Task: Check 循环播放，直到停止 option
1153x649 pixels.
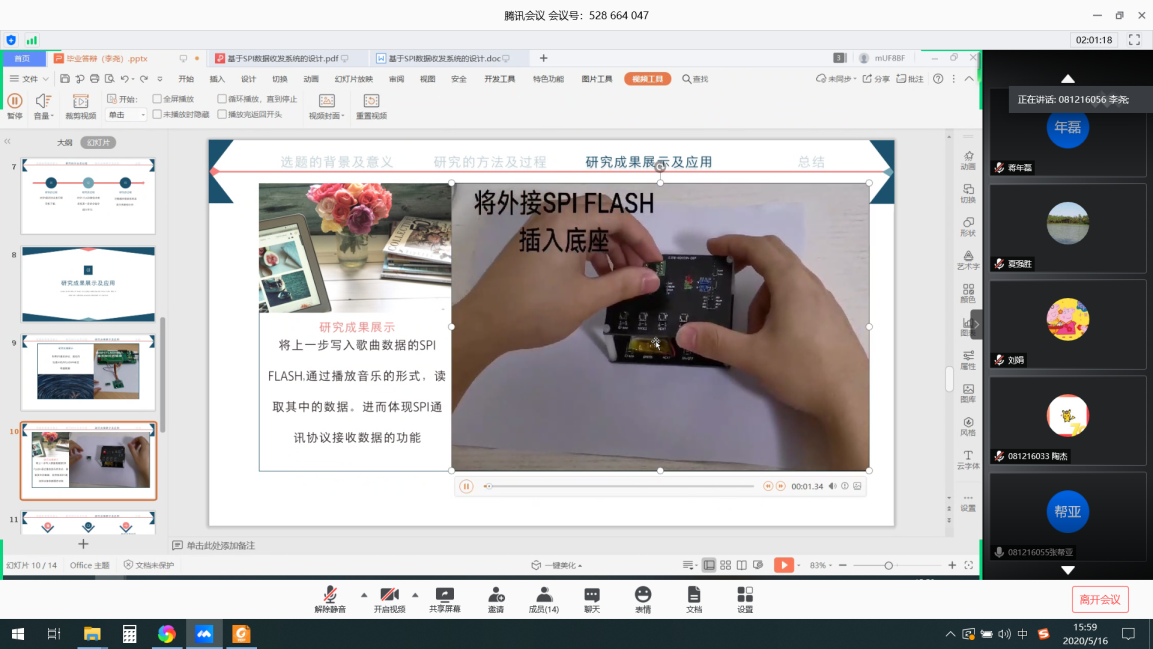Action: pyautogui.click(x=222, y=99)
